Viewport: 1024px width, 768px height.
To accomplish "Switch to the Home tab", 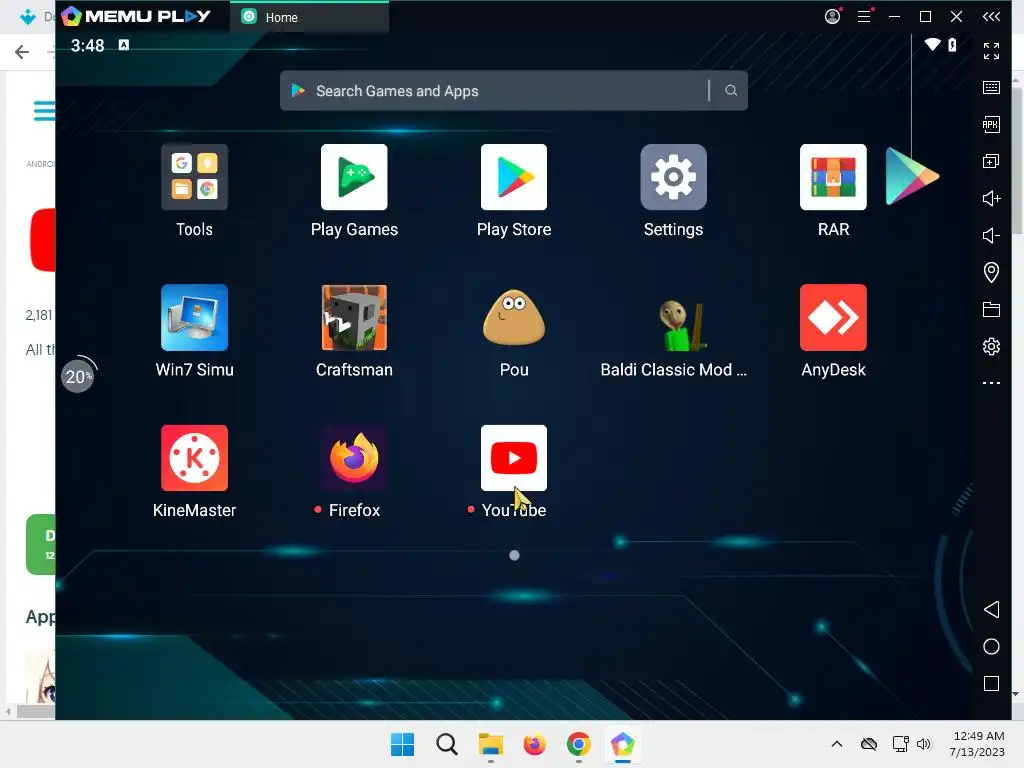I will tap(310, 17).
